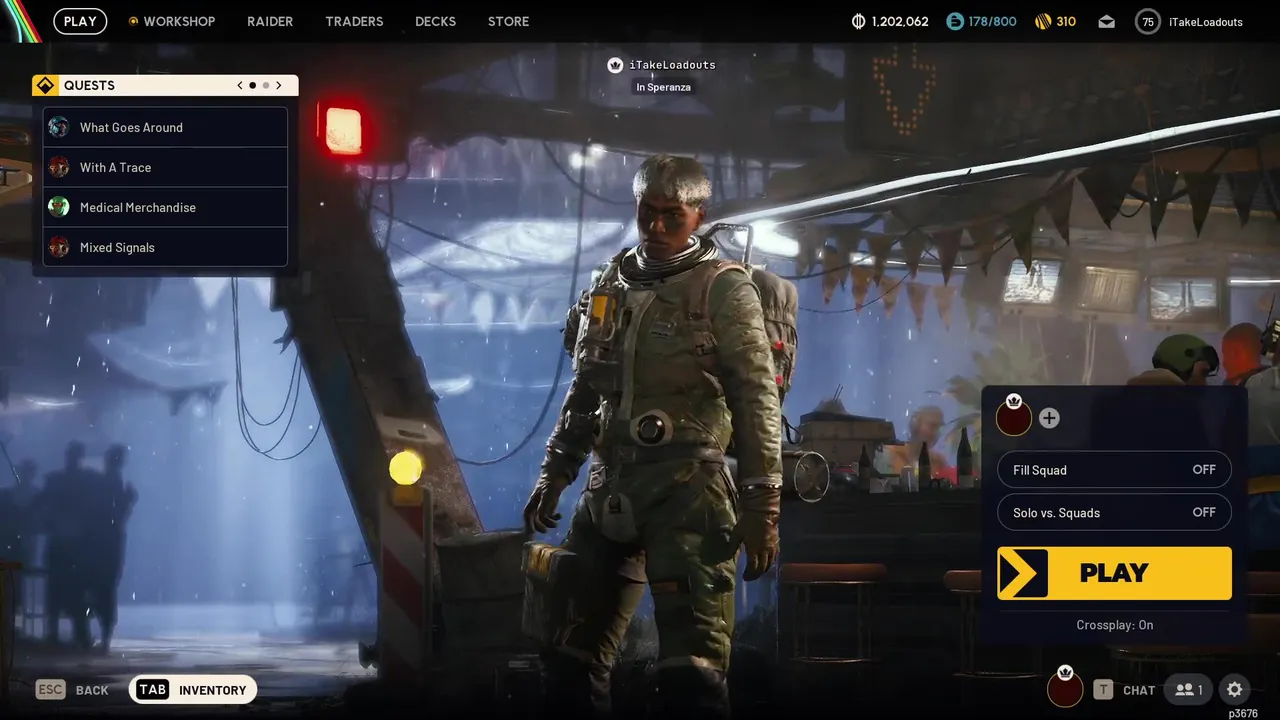Click the T key icon for chat
This screenshot has height=720, width=1280.
(x=1103, y=689)
